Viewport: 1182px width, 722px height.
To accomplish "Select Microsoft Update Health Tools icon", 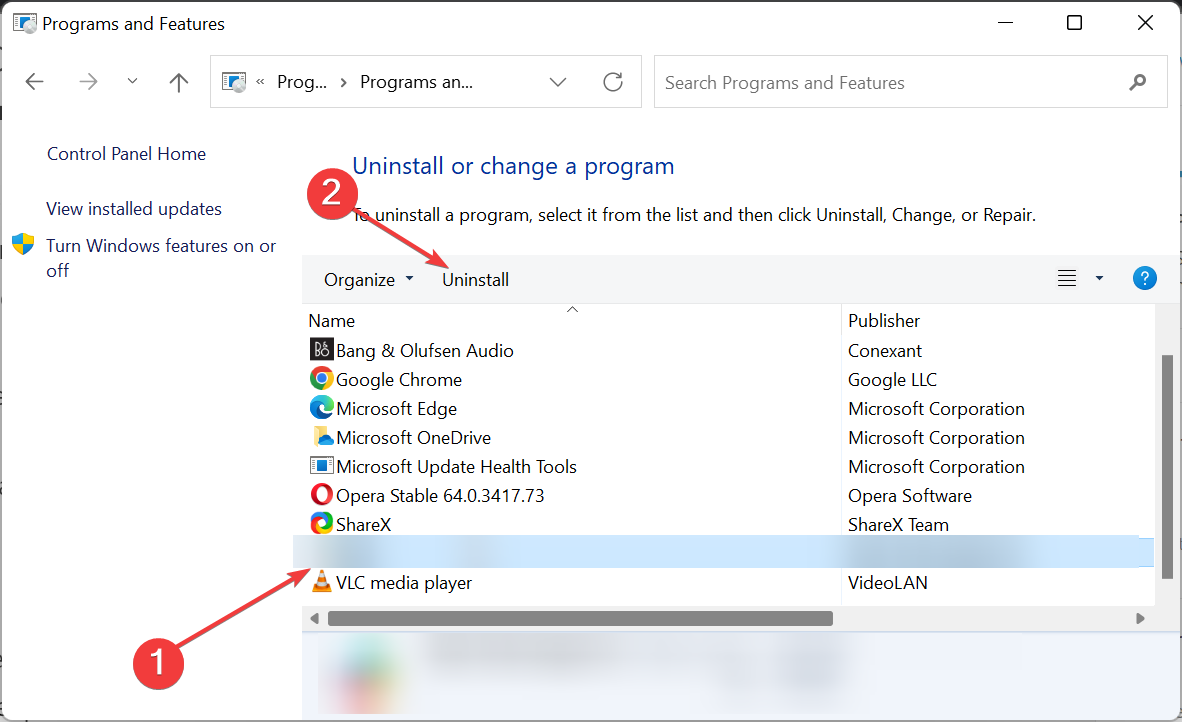I will coord(322,466).
